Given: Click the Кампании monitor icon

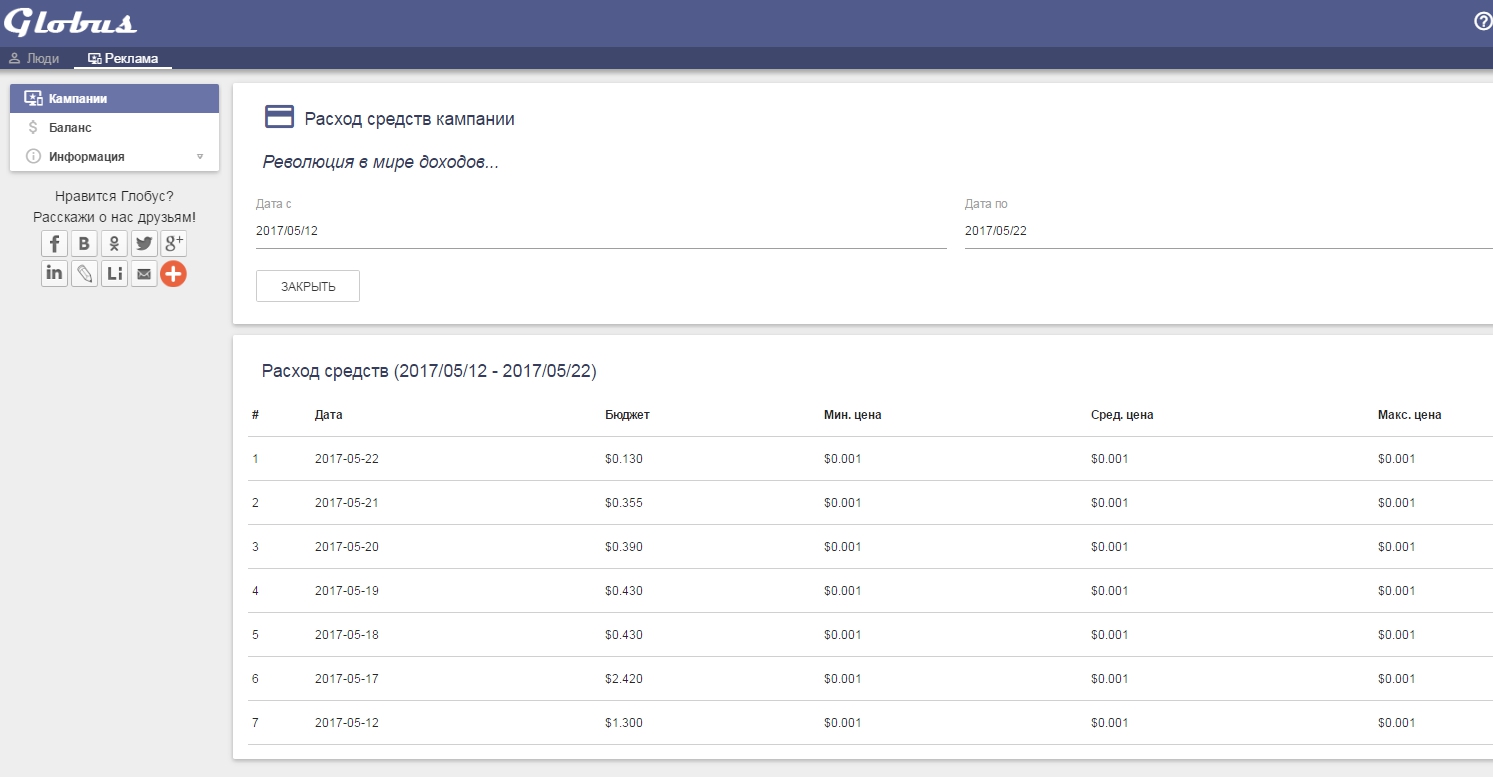Looking at the screenshot, I should [x=33, y=99].
